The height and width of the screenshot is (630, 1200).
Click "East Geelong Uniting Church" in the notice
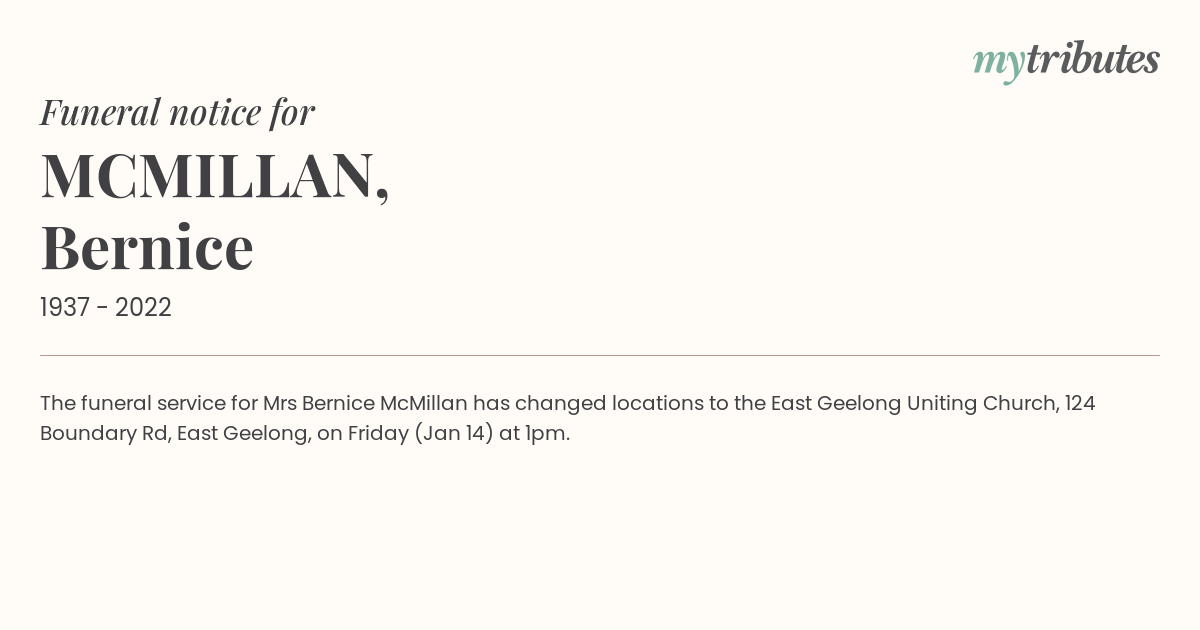(x=914, y=403)
